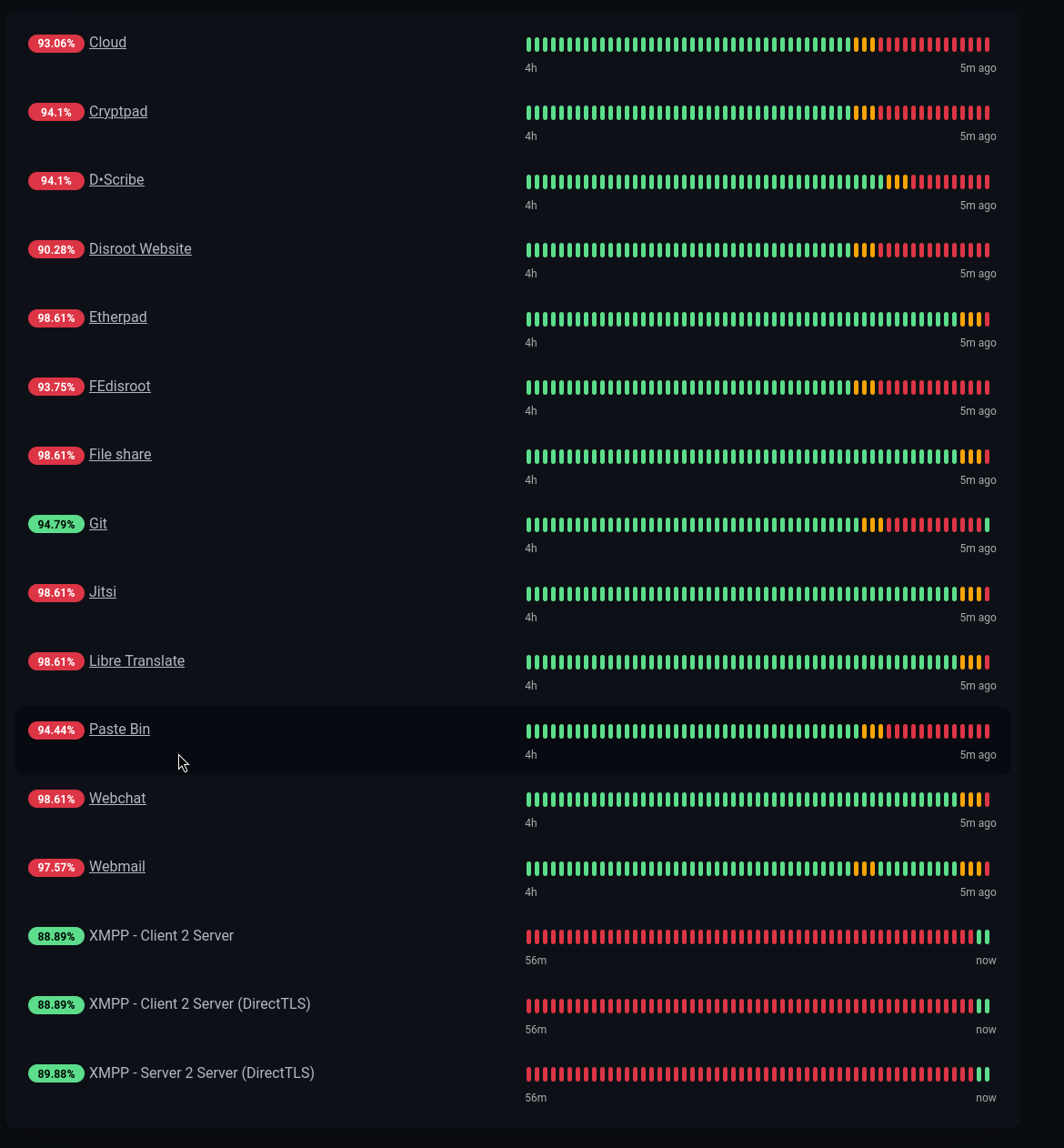This screenshot has width=1064, height=1148.
Task: Click the green 94.79% badge beside Git
Action: coord(56,525)
